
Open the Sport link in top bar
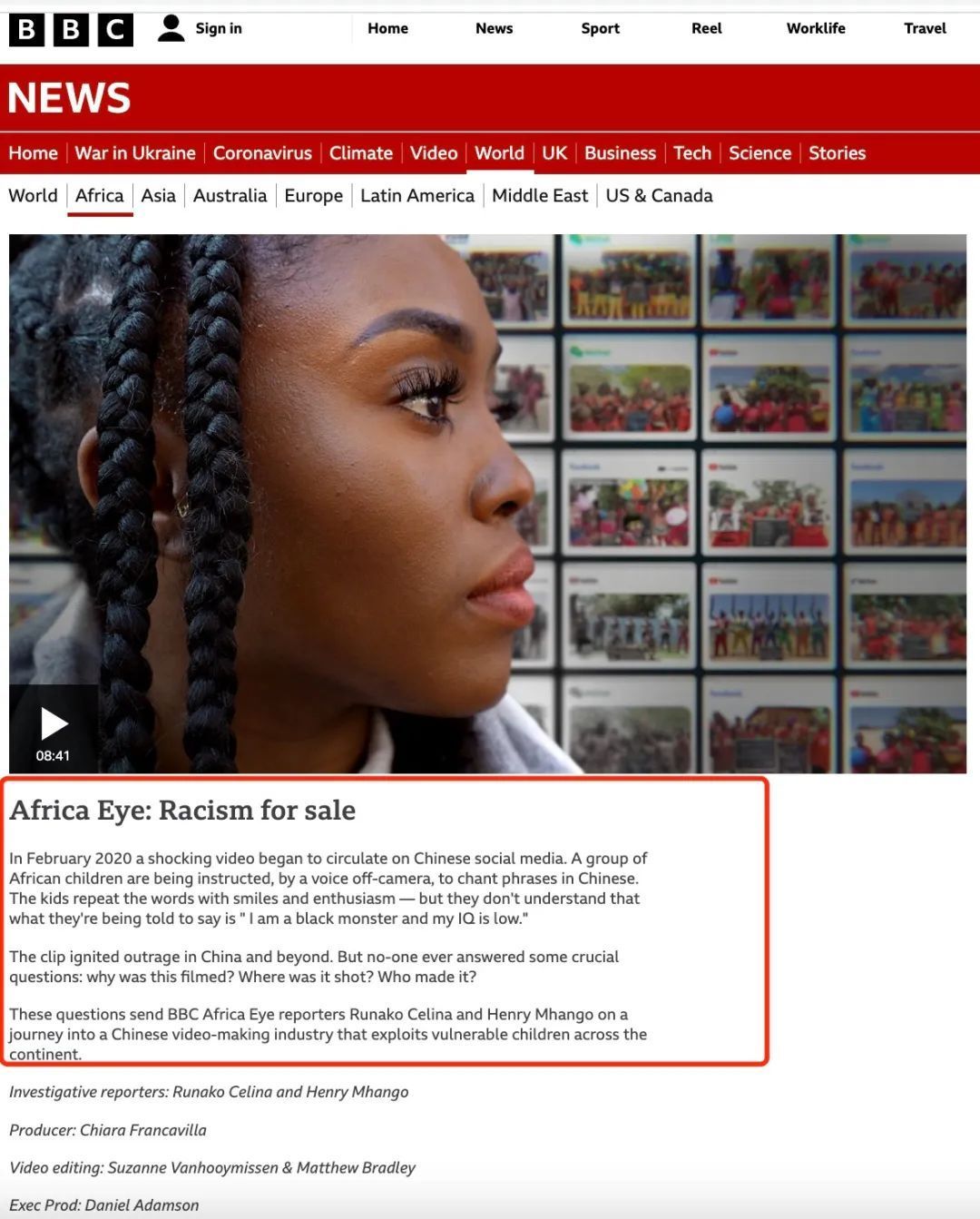click(600, 28)
